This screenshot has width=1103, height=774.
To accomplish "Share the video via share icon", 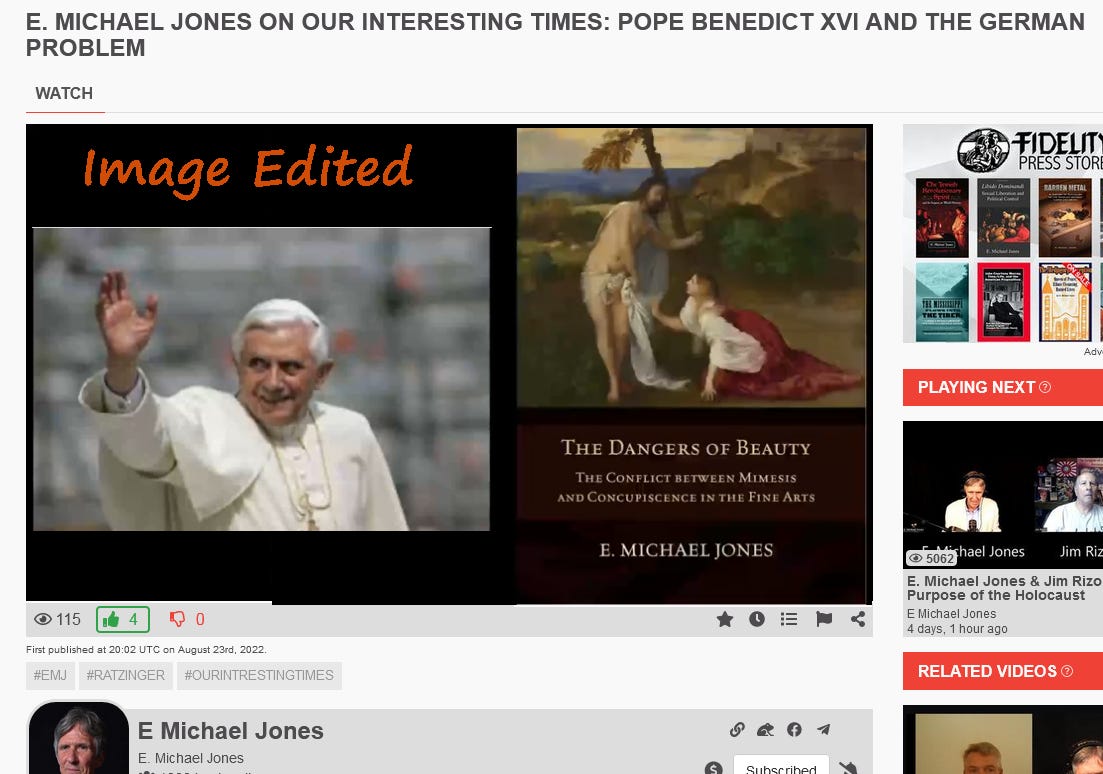I will (858, 619).
